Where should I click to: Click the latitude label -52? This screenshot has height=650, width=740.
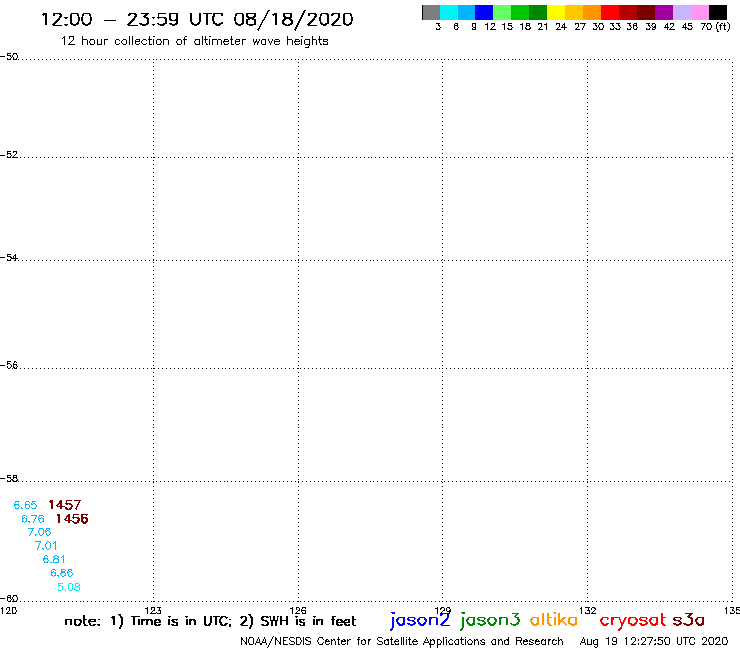9,155
